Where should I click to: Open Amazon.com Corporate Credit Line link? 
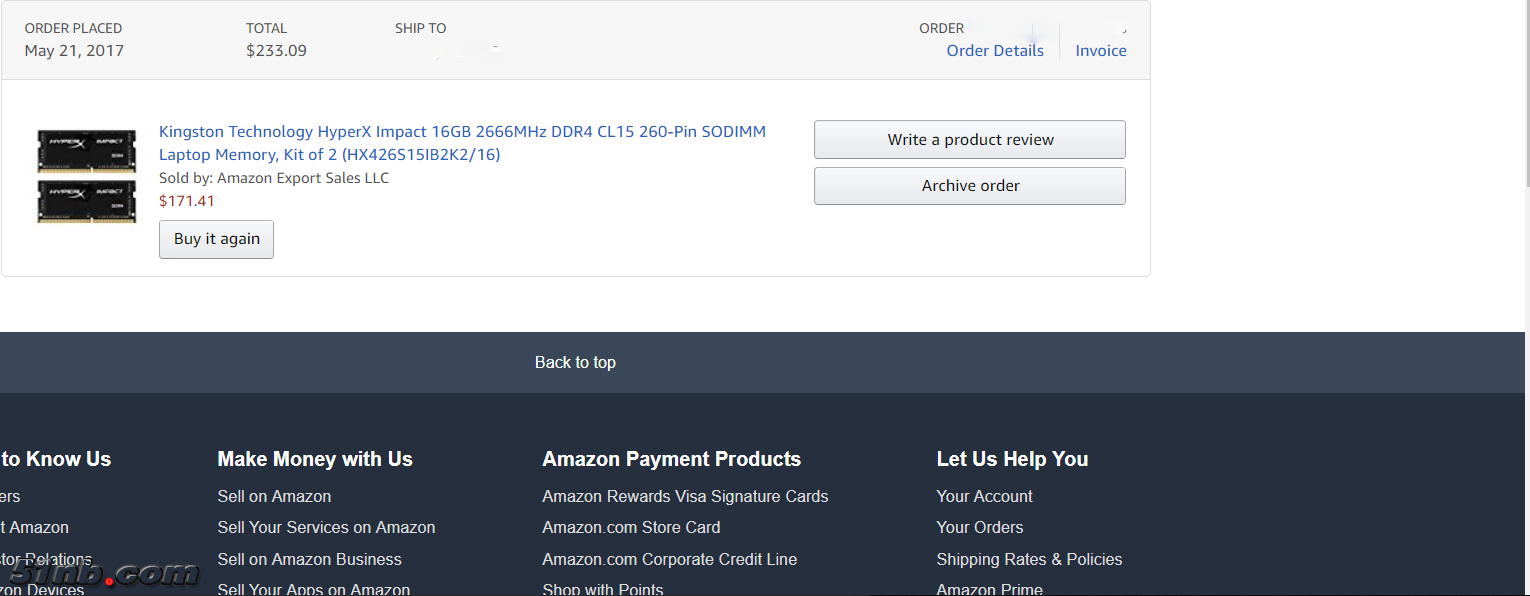pos(669,559)
